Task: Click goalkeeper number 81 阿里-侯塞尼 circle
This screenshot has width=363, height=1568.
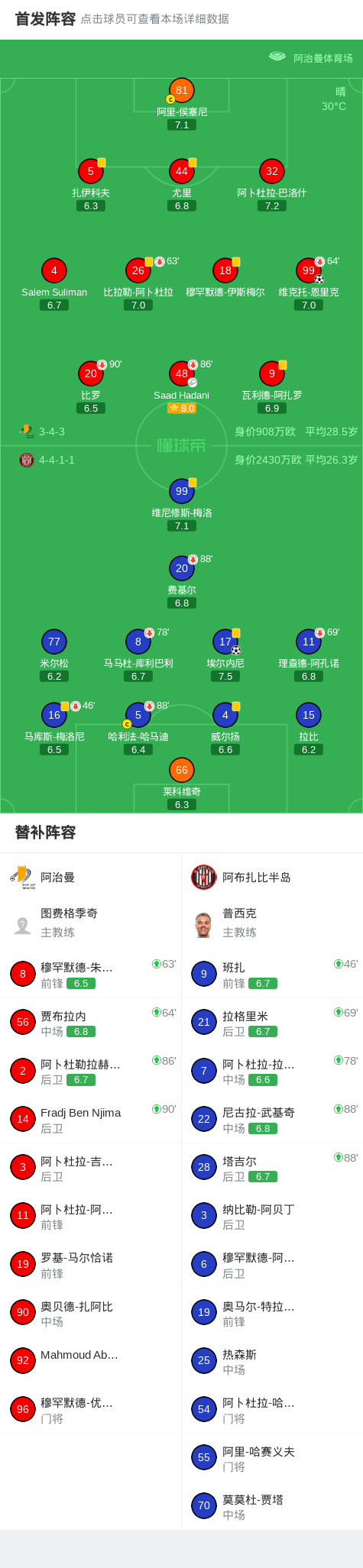Action: click(x=181, y=90)
